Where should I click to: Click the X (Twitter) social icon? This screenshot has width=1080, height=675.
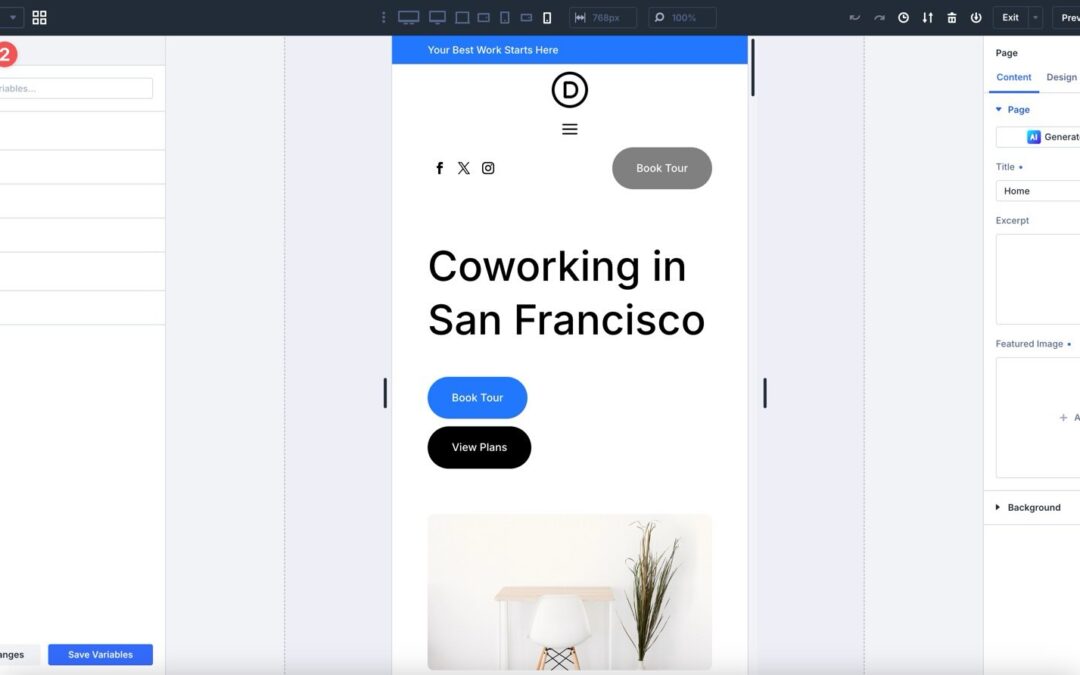[464, 168]
